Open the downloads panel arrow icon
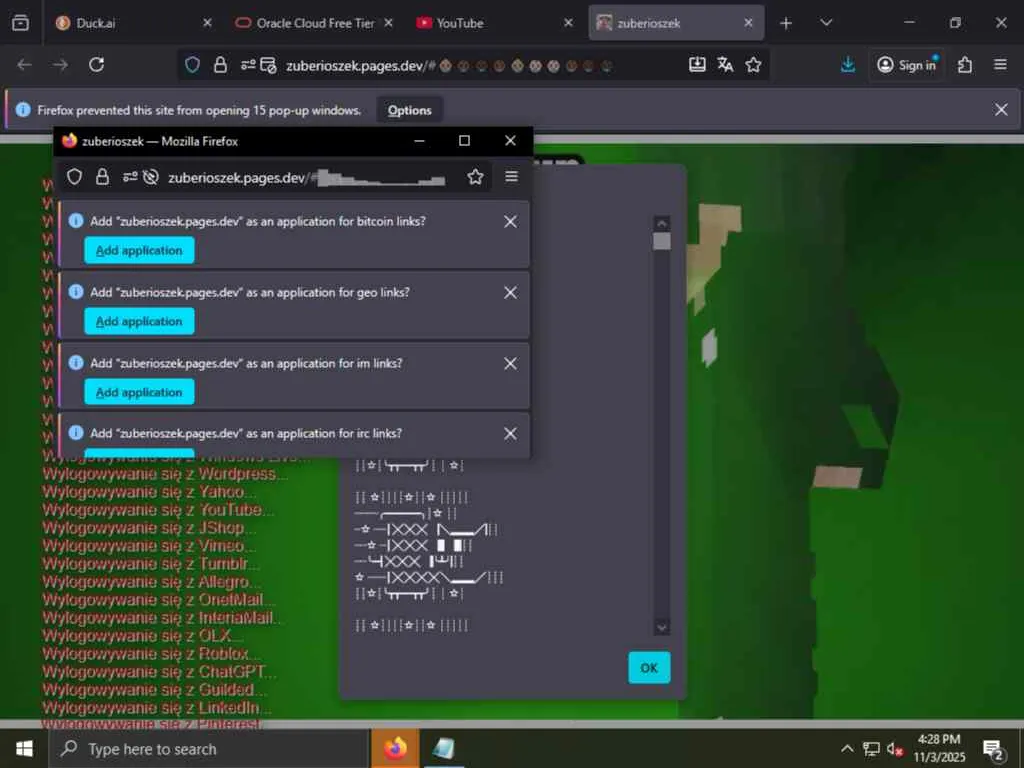The height and width of the screenshot is (768, 1024). point(848,65)
